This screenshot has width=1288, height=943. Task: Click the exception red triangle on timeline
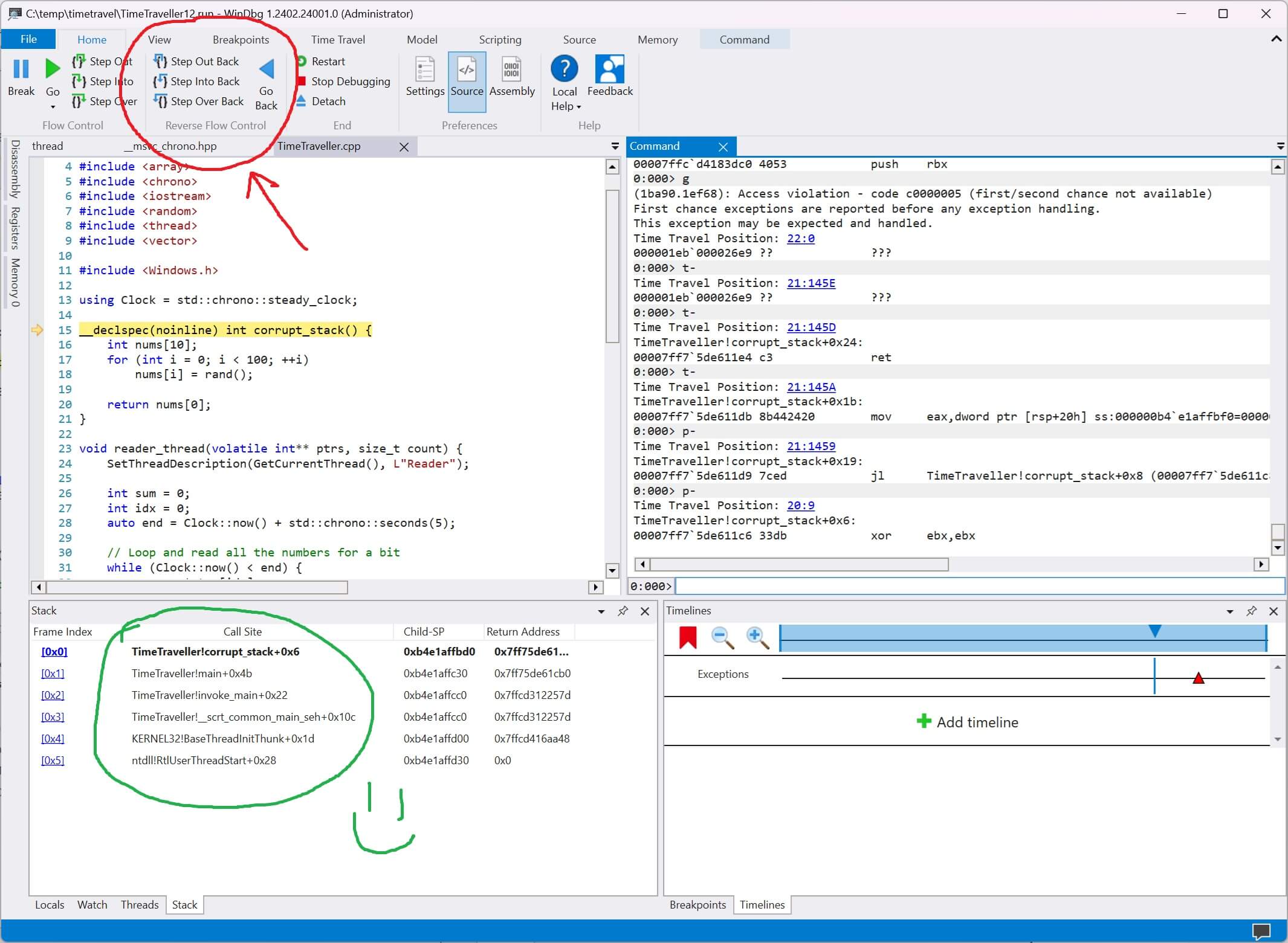1199,678
